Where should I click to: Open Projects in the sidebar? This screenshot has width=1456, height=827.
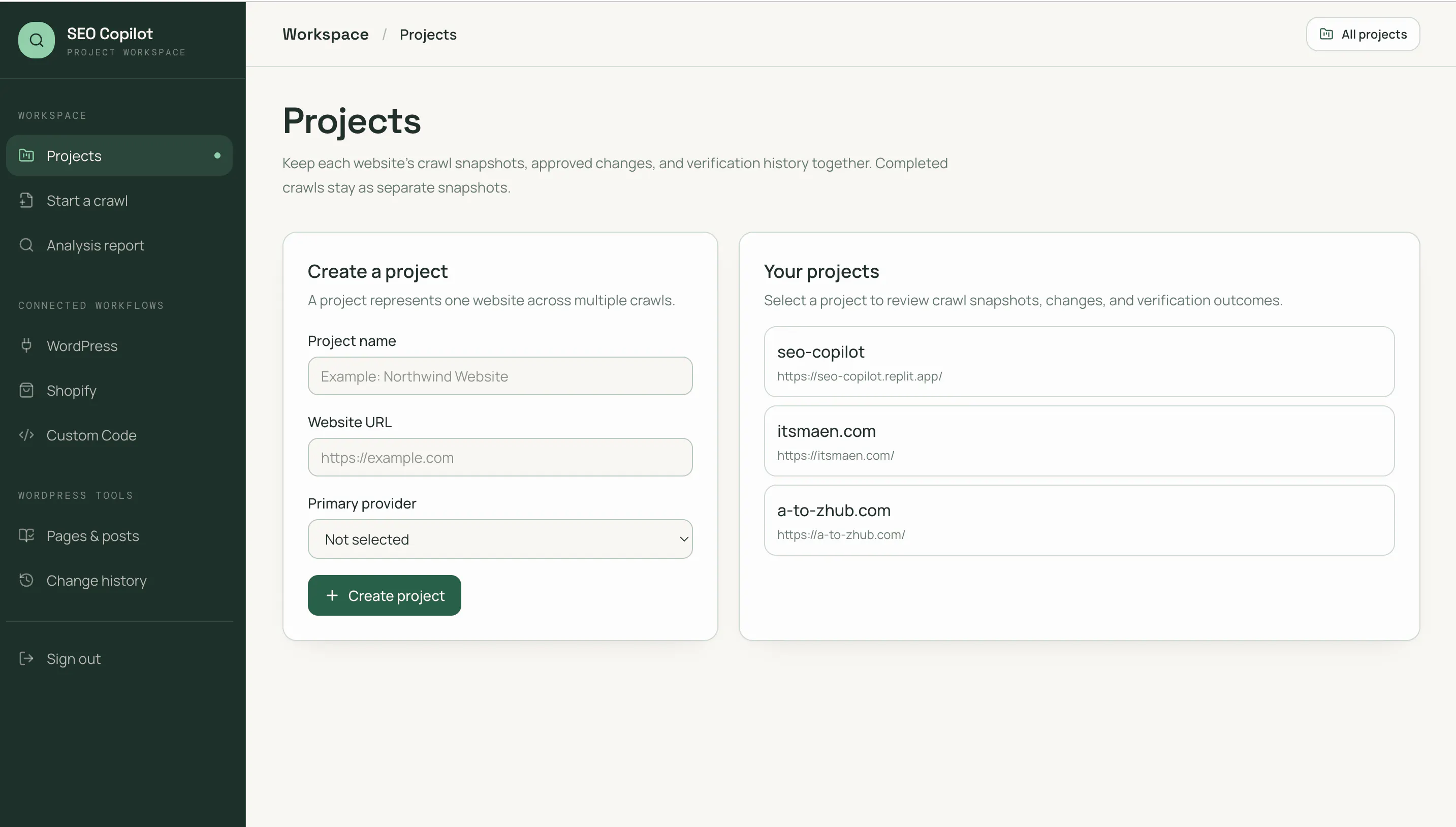(x=119, y=155)
